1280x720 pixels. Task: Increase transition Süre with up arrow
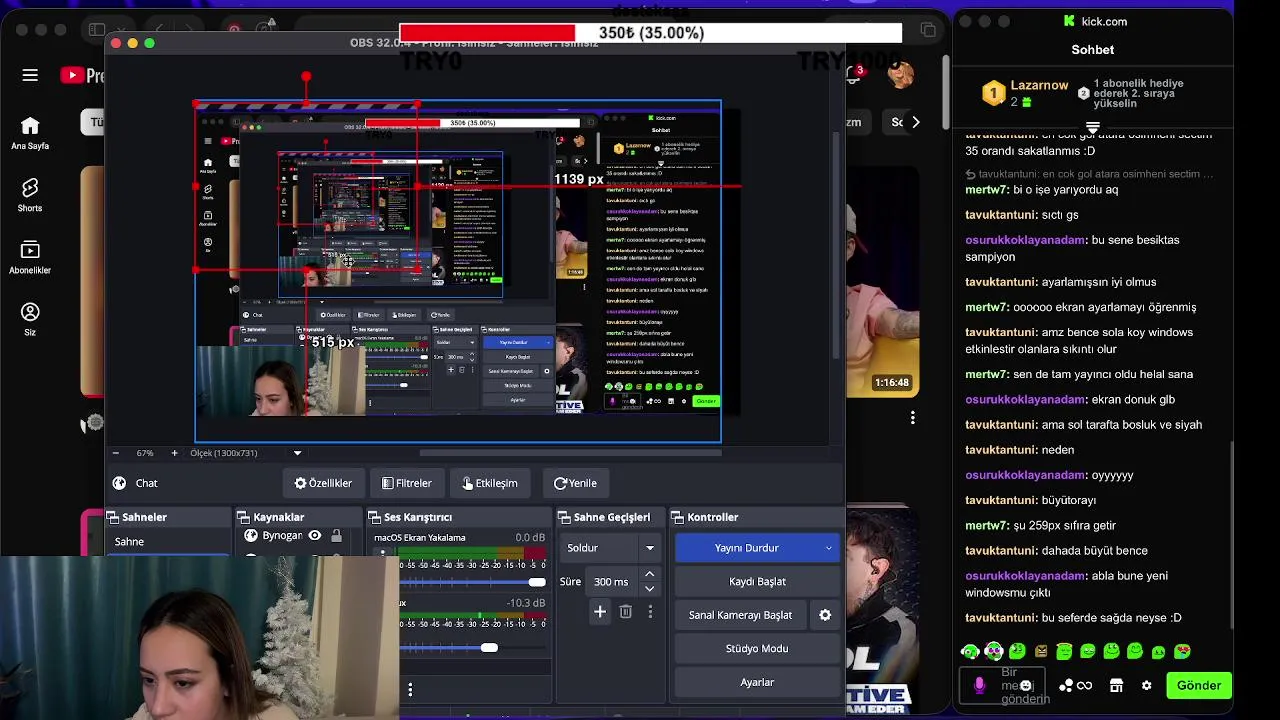(650, 574)
